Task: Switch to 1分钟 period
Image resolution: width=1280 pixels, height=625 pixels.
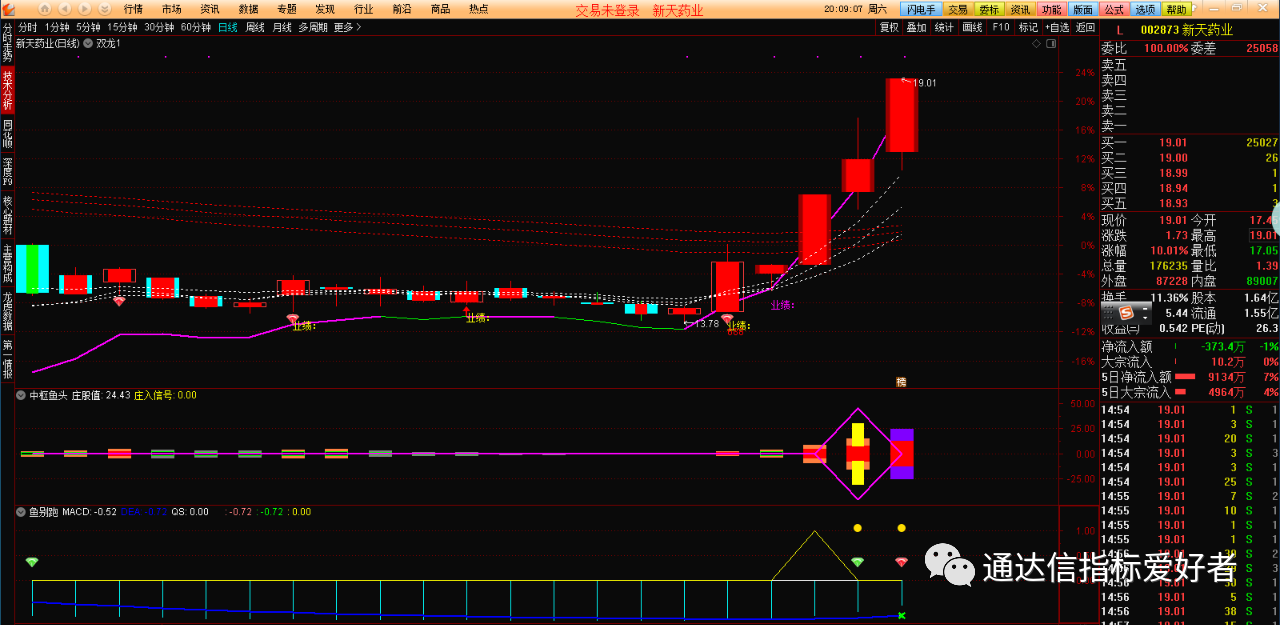Action: [57, 27]
